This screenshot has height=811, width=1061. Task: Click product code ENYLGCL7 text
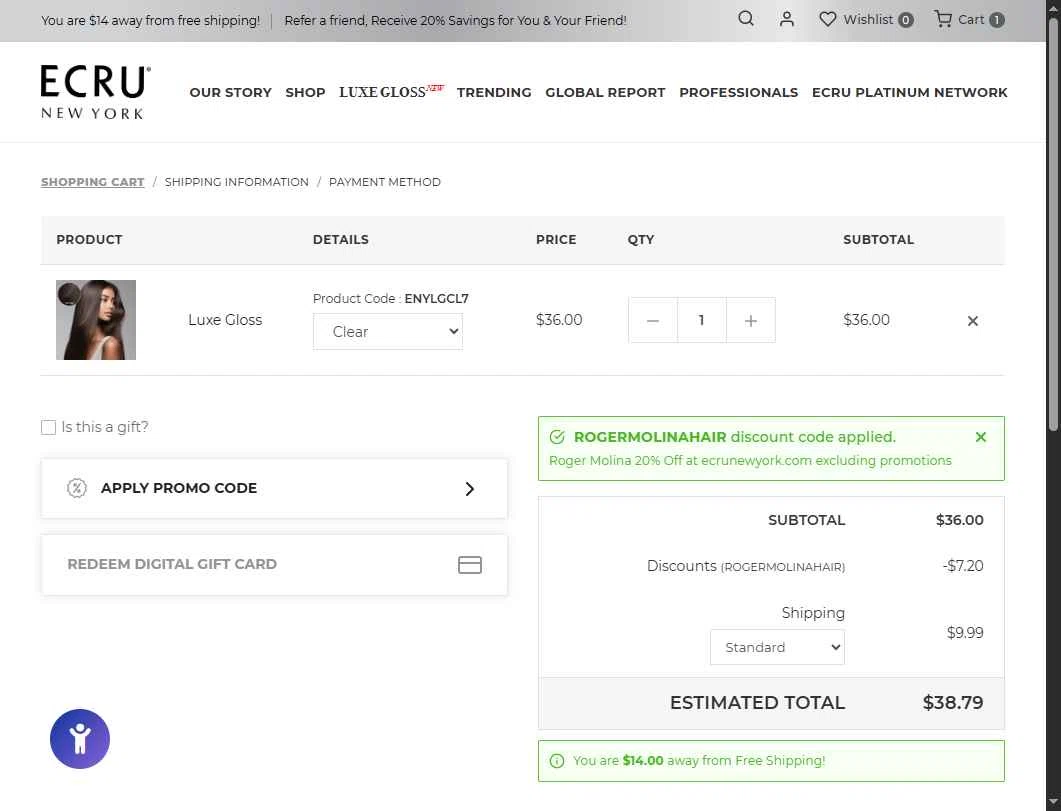(436, 298)
